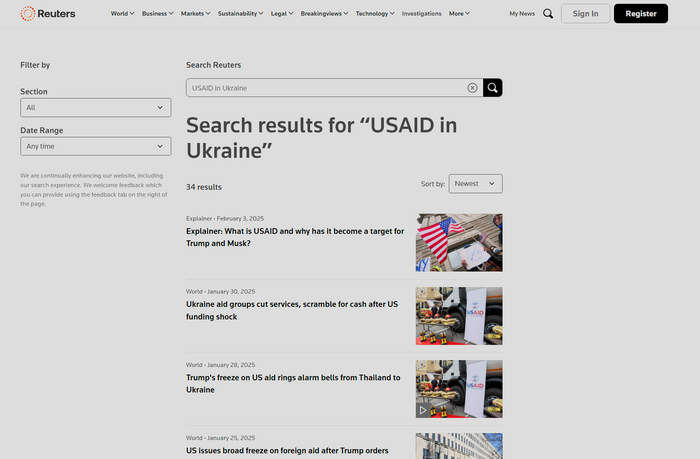700x459 pixels.
Task: Expand the Sustainability menu
Action: [241, 14]
